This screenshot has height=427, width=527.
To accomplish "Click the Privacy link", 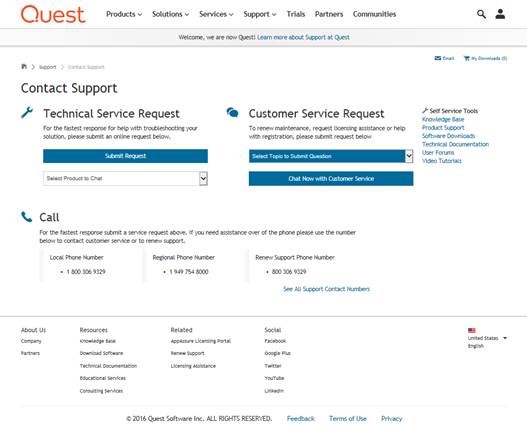I will click(x=392, y=419).
